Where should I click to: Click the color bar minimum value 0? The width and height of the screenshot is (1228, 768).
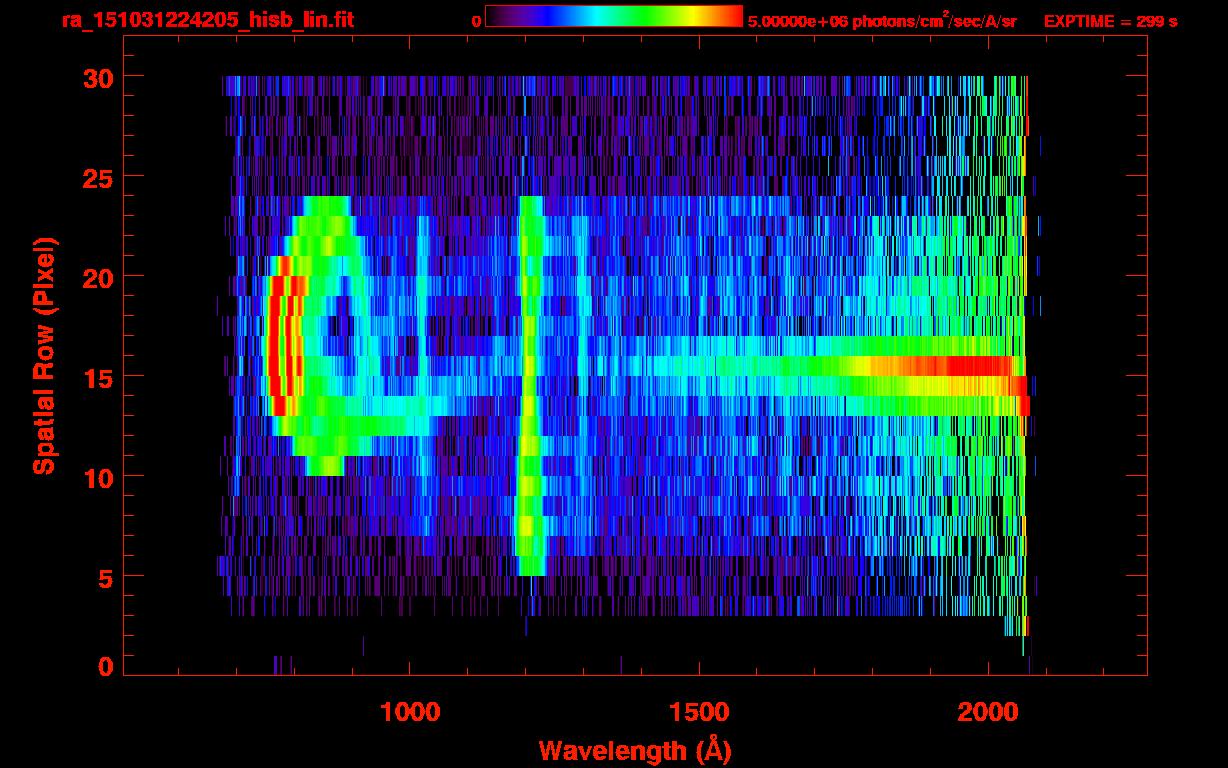point(476,21)
